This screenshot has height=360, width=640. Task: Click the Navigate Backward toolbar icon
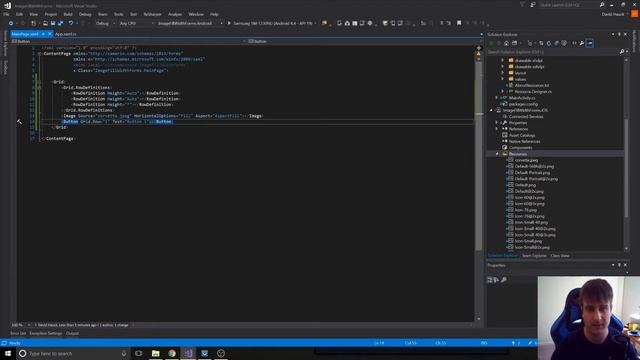coord(11,23)
